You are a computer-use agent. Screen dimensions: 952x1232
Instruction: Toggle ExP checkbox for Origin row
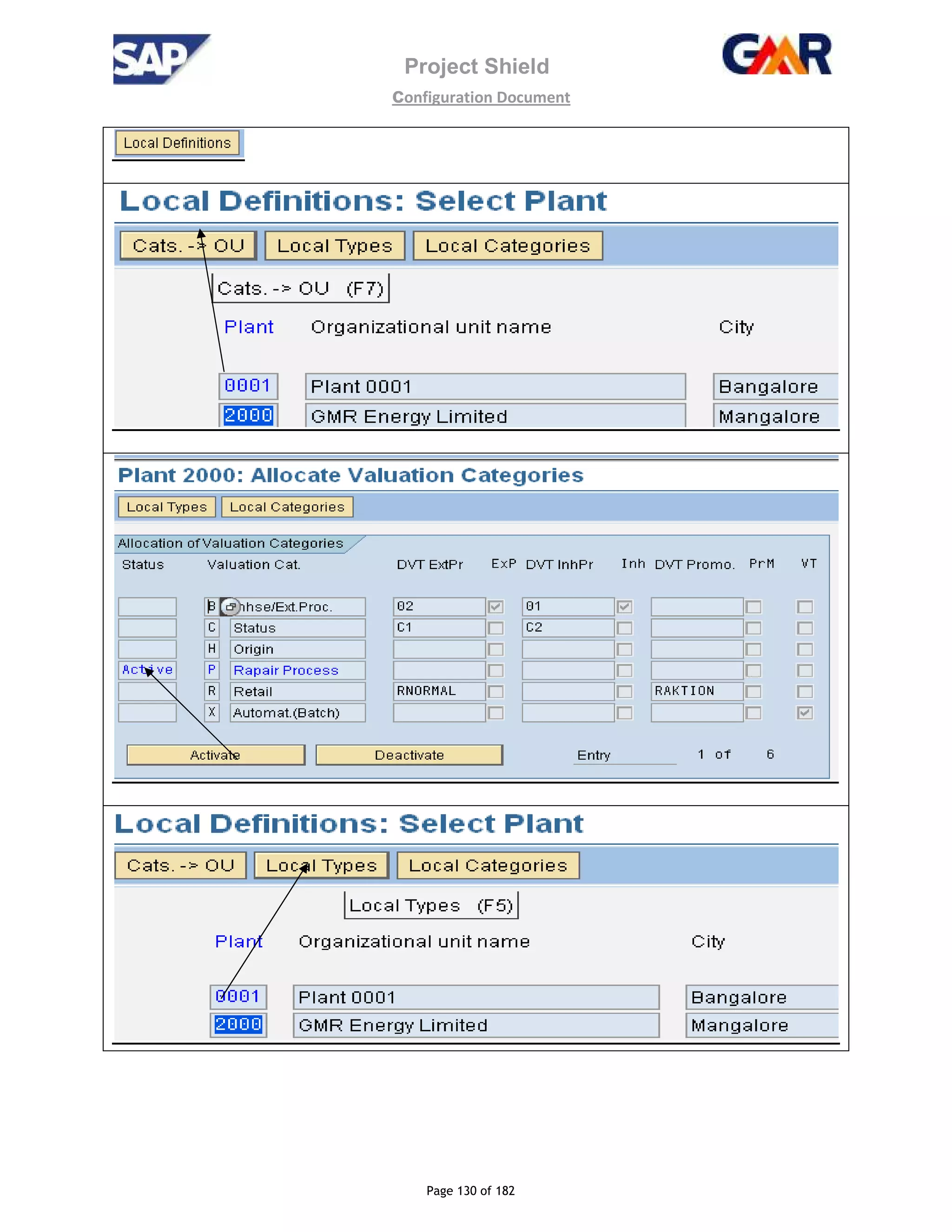coord(496,649)
